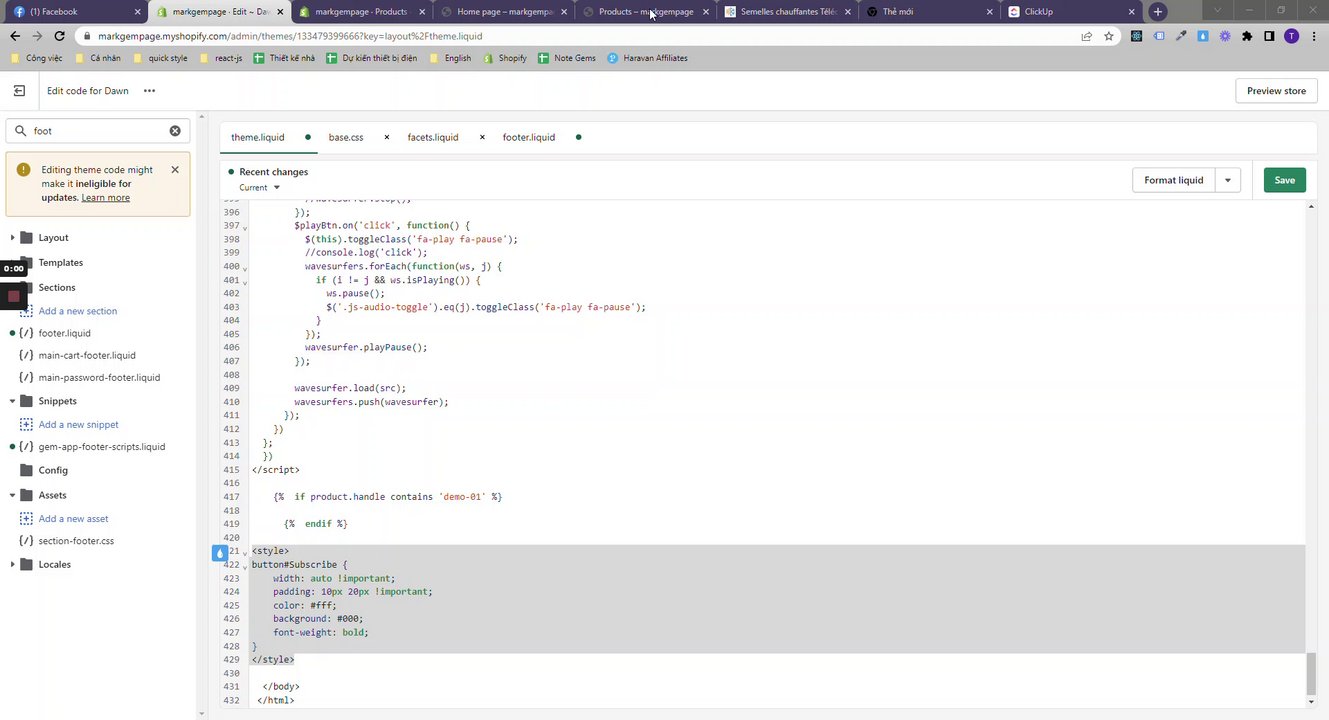Open the dropdown arrow next to Format liquid

1227,180
